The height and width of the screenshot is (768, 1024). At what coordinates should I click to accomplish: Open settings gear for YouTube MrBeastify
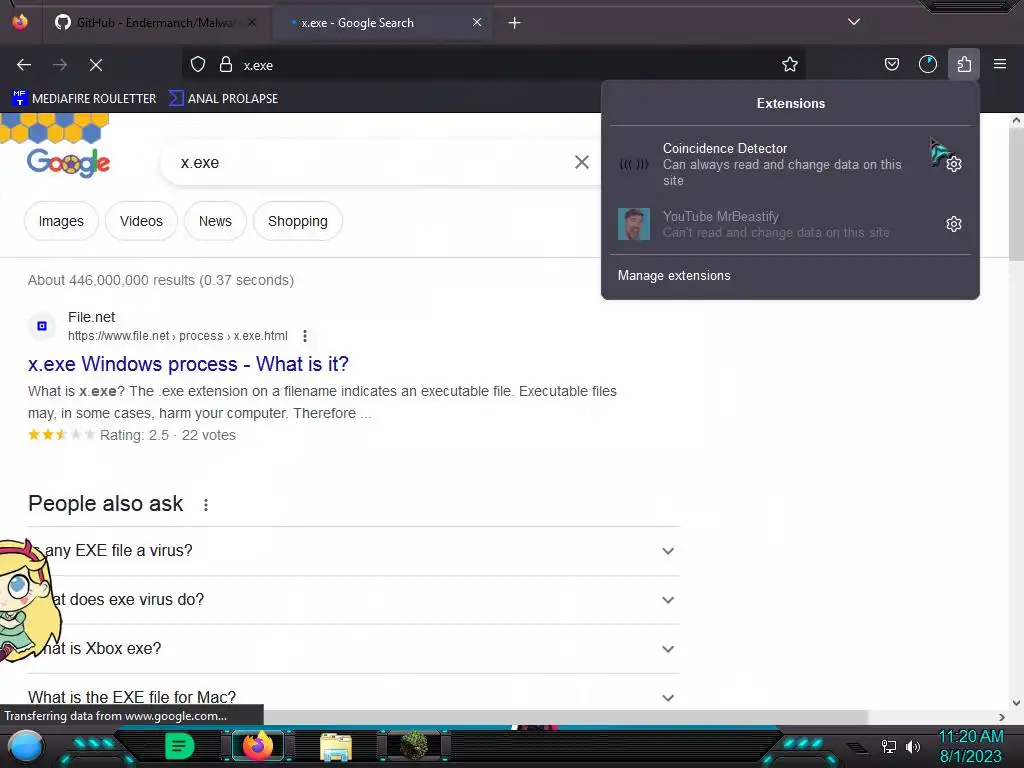(x=953, y=224)
